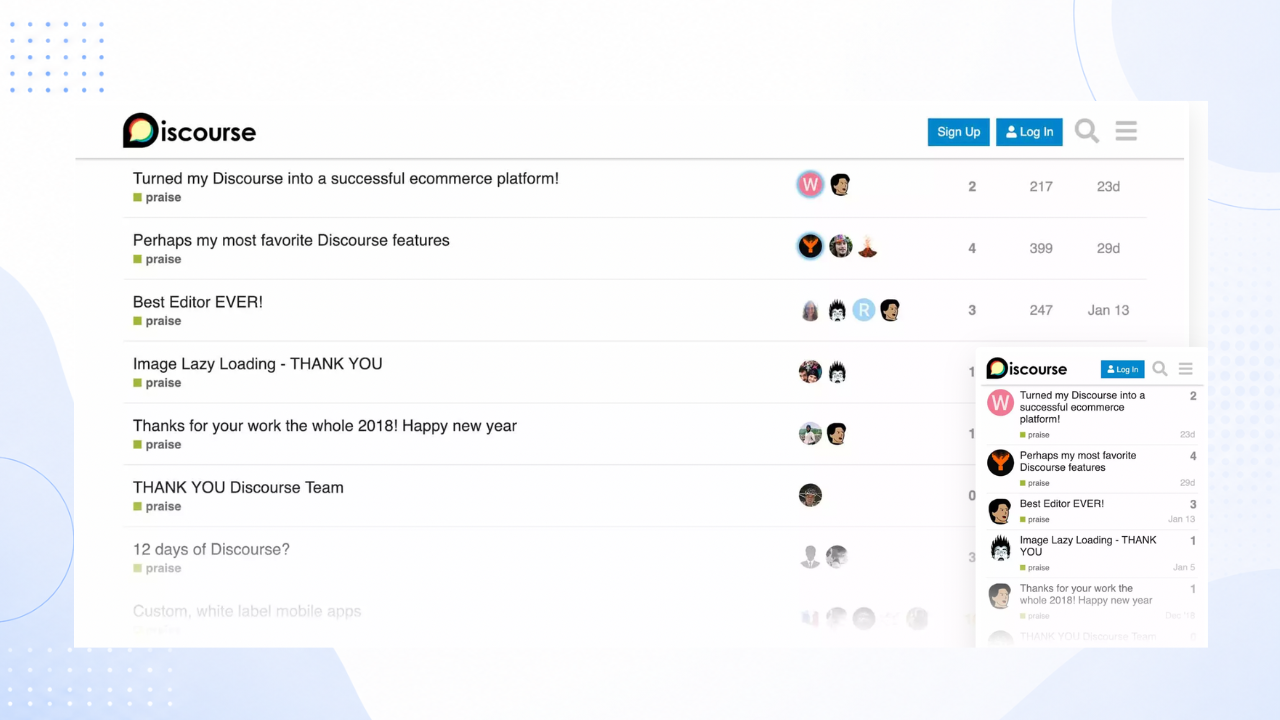Click praise tag under desktop 2018 thanks topic

tap(158, 445)
